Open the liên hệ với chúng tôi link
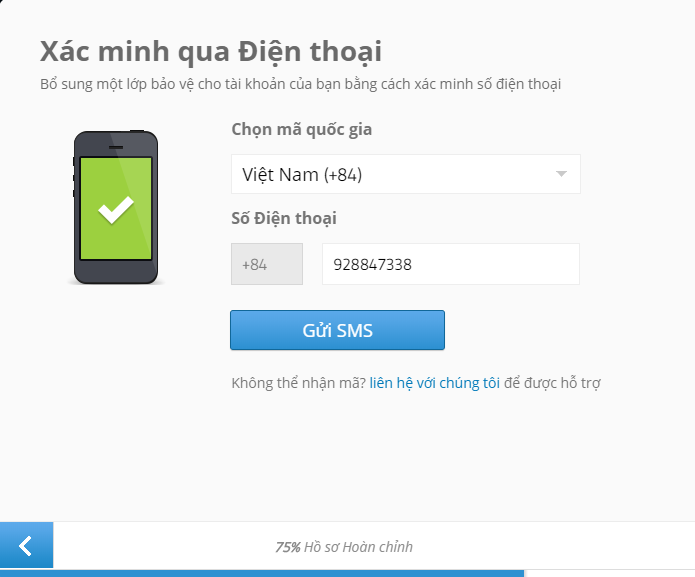 pyautogui.click(x=435, y=383)
